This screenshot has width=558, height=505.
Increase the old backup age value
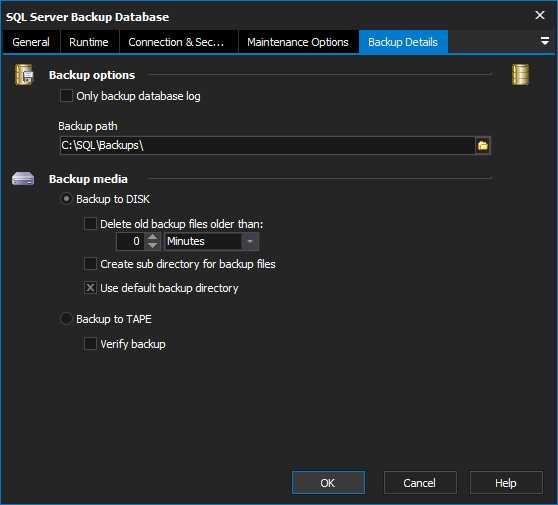coord(152,237)
